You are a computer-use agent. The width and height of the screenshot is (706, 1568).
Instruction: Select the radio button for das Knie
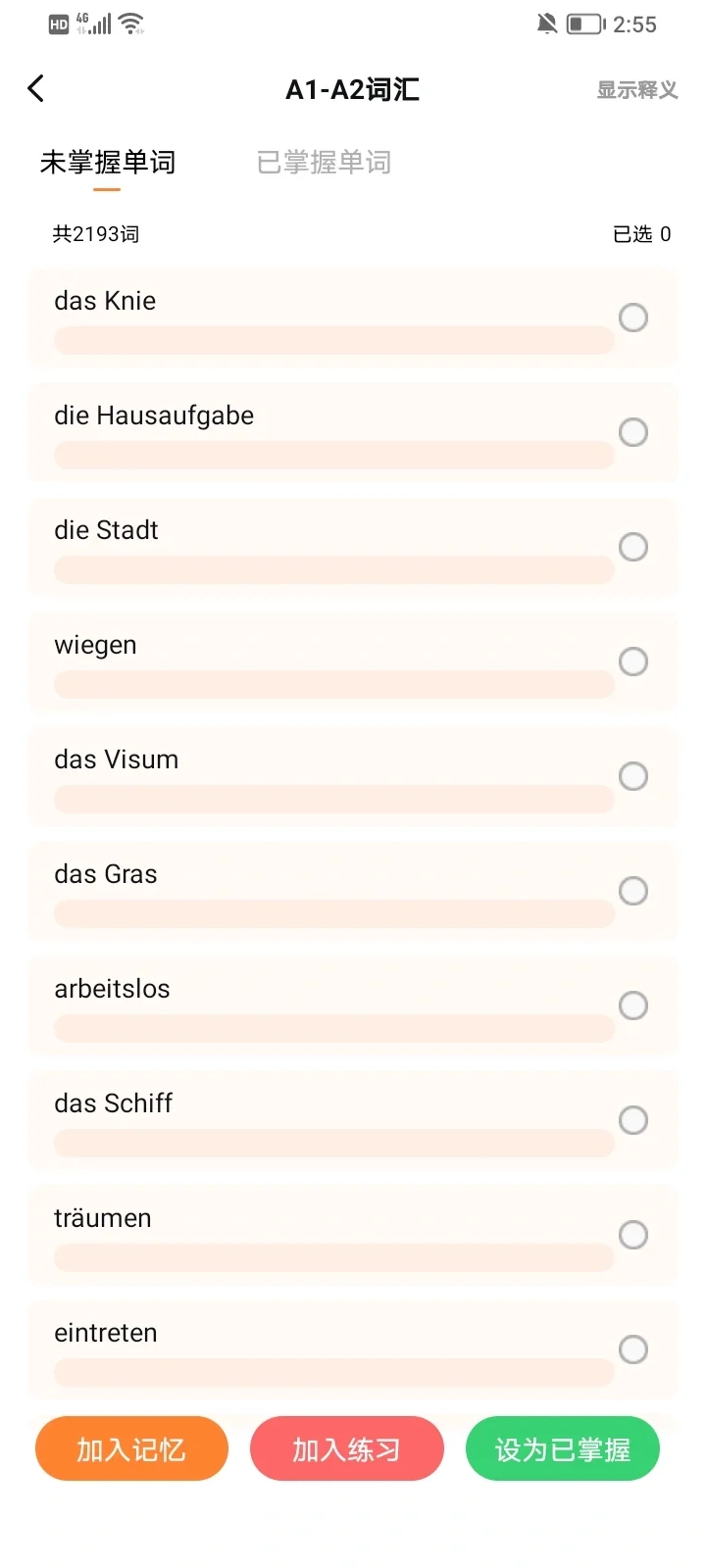(633, 318)
